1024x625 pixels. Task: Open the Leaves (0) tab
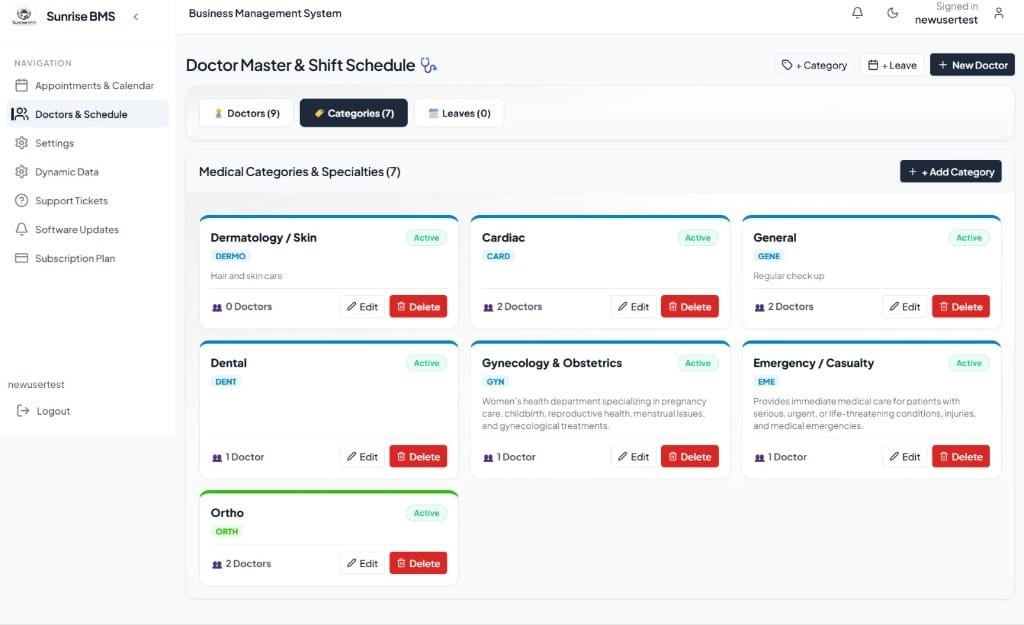pos(459,113)
